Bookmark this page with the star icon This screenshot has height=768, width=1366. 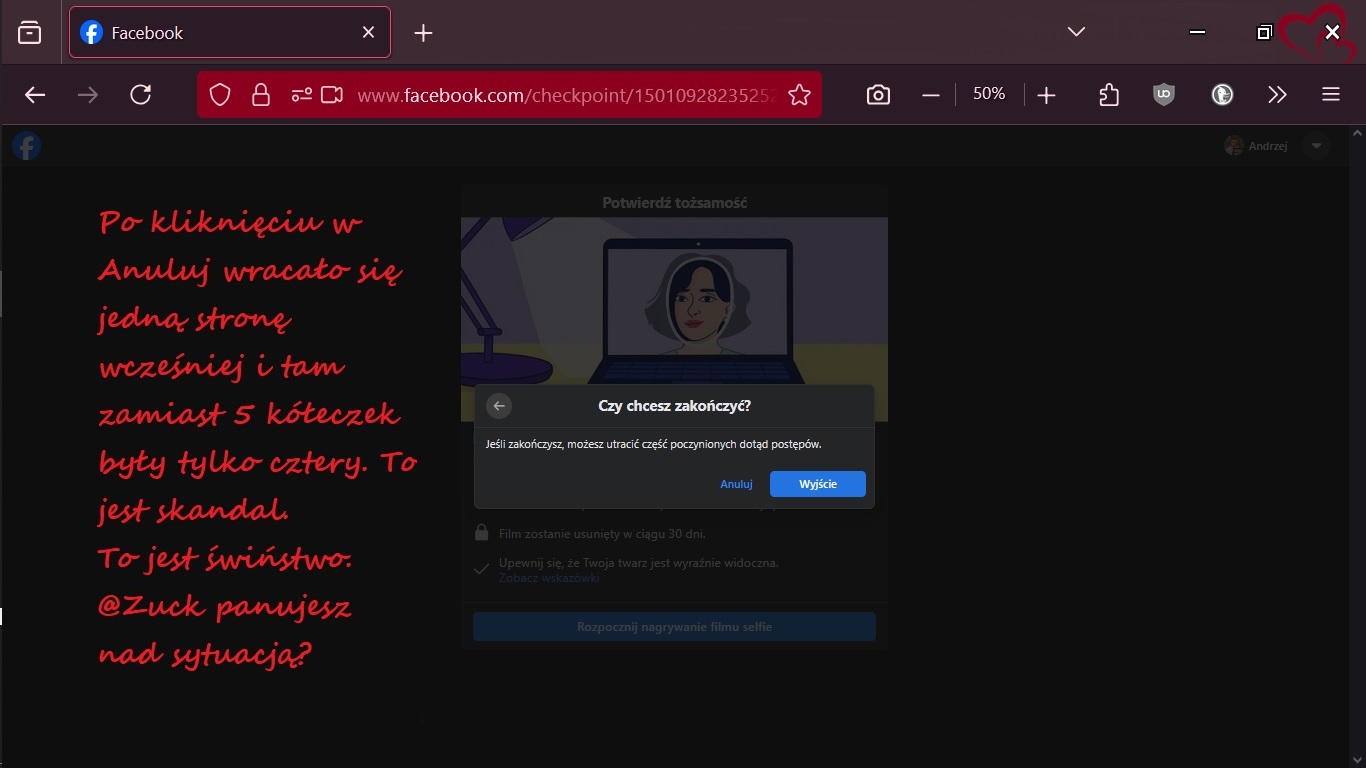[799, 95]
